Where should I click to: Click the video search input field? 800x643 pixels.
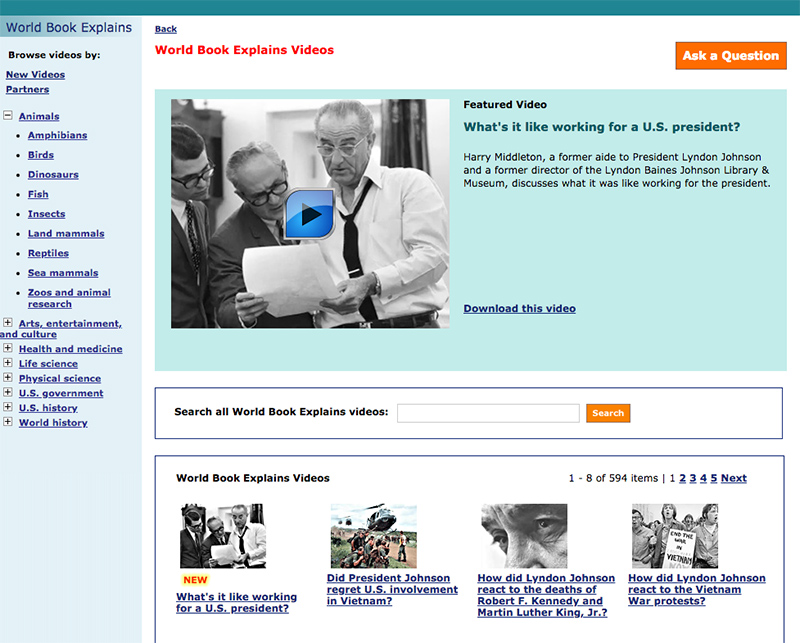click(488, 413)
